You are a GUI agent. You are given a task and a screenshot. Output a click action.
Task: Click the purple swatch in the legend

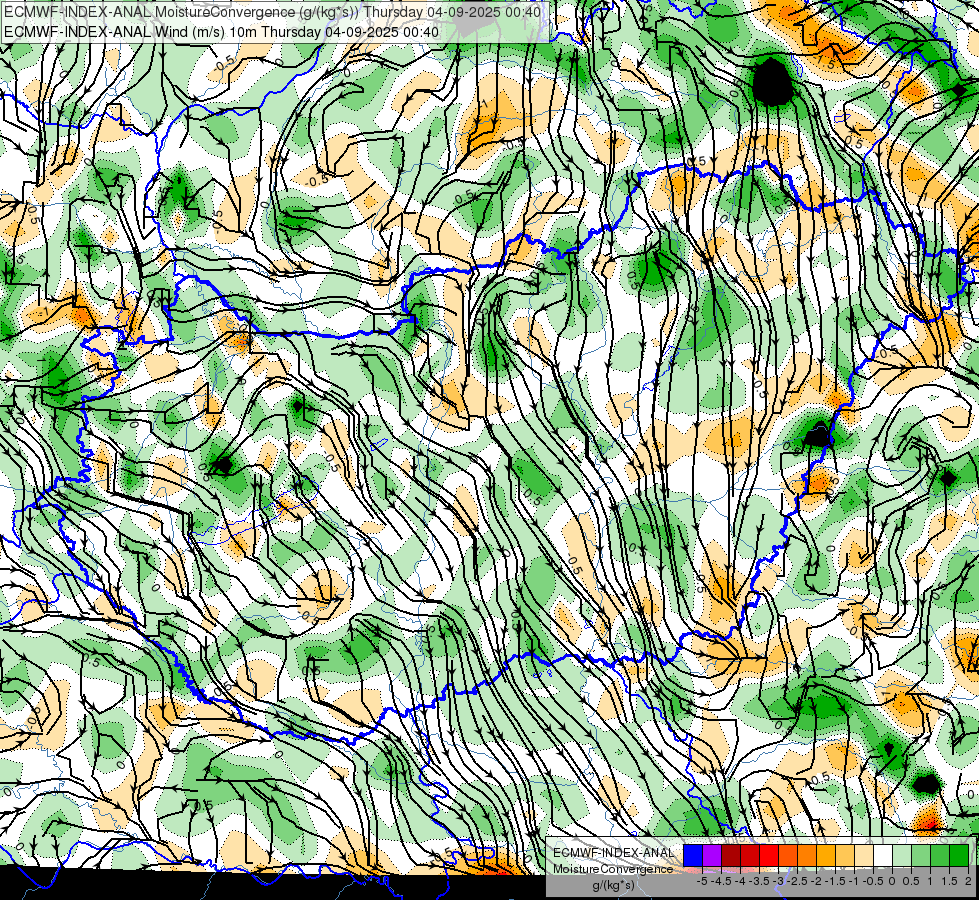pos(712,855)
